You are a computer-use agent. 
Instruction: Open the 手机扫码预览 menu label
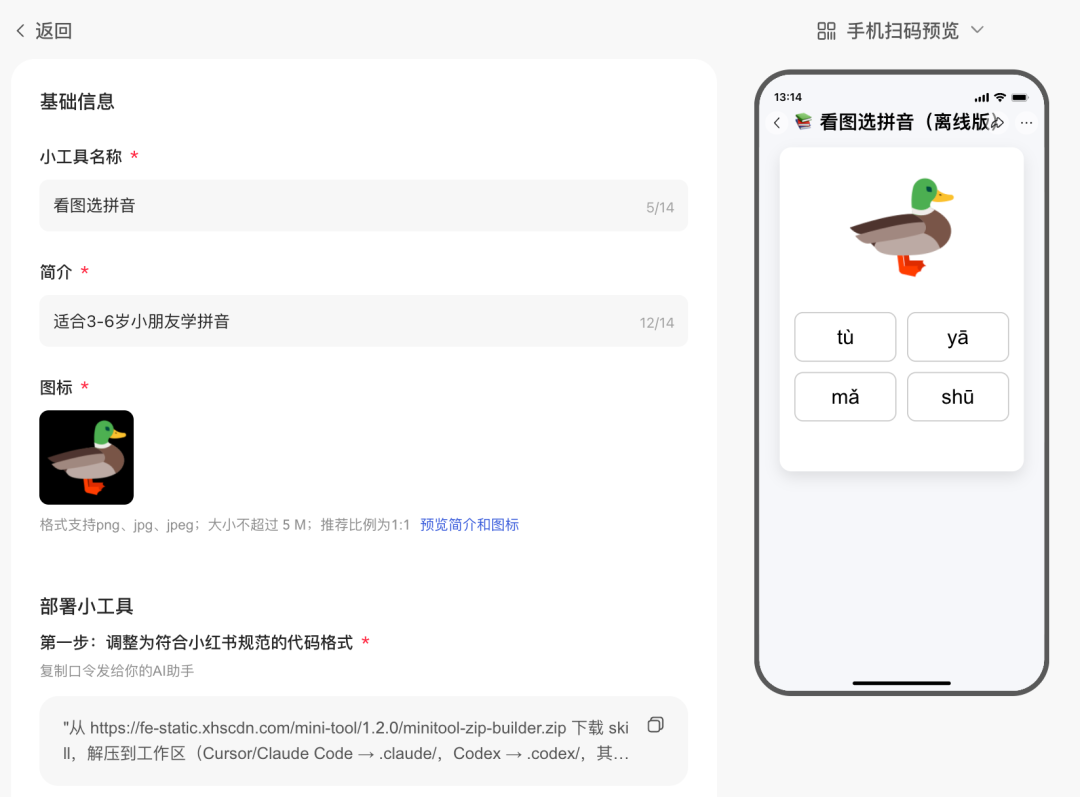902,31
